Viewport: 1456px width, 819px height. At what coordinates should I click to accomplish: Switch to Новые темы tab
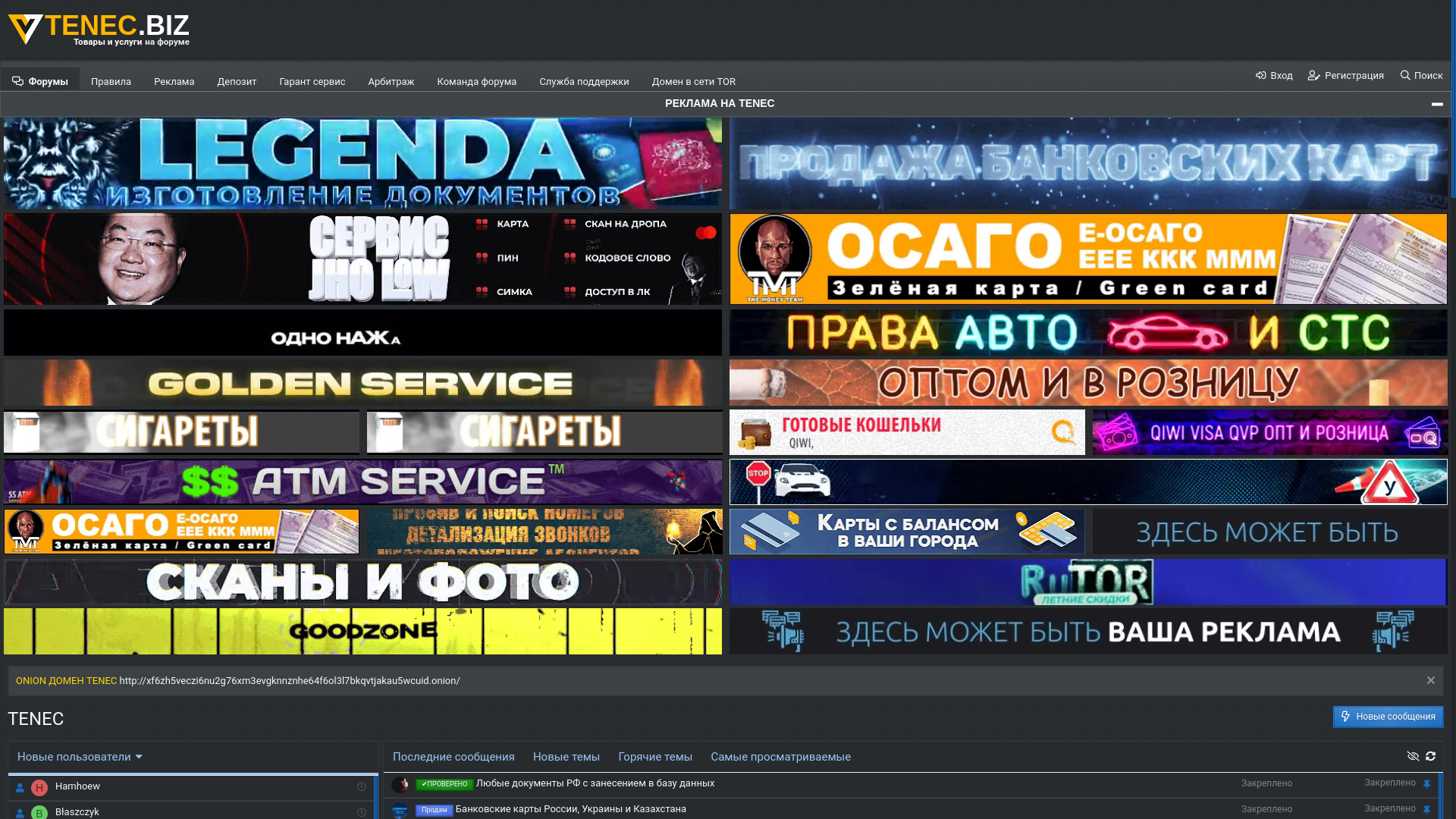click(566, 757)
